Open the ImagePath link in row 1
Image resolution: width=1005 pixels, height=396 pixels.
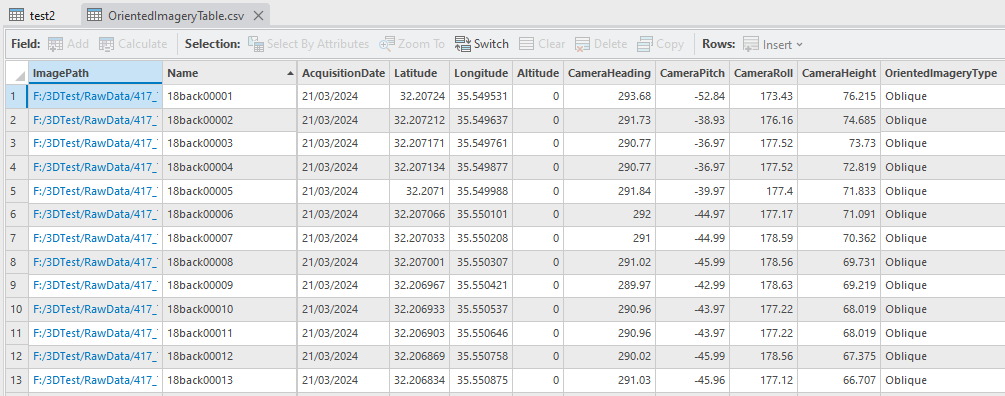[96, 97]
